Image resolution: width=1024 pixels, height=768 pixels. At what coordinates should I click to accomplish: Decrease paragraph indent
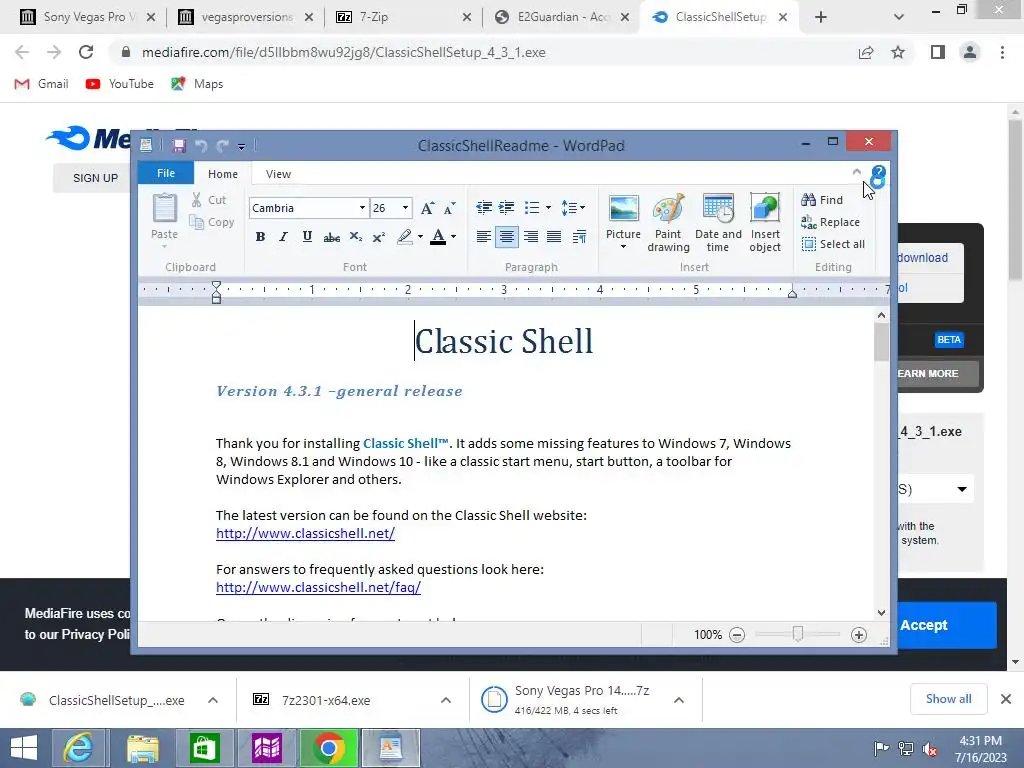[484, 208]
